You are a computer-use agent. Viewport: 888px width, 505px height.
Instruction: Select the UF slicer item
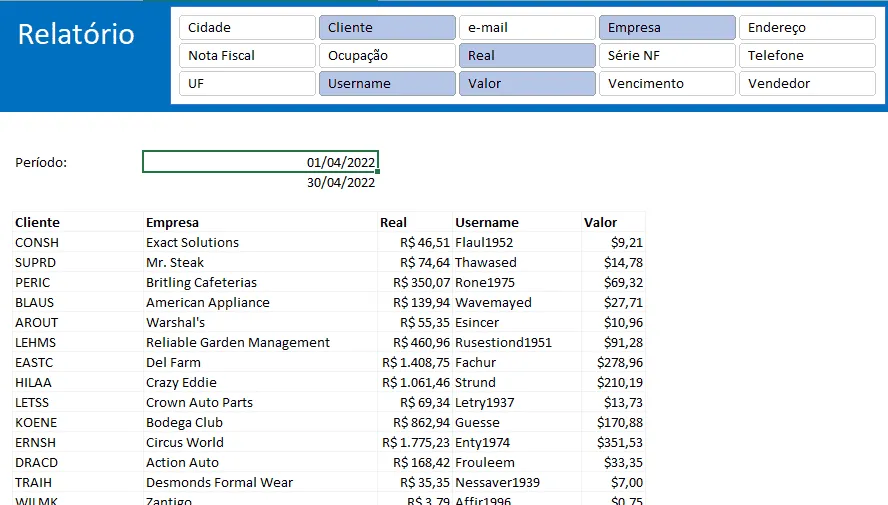247,83
